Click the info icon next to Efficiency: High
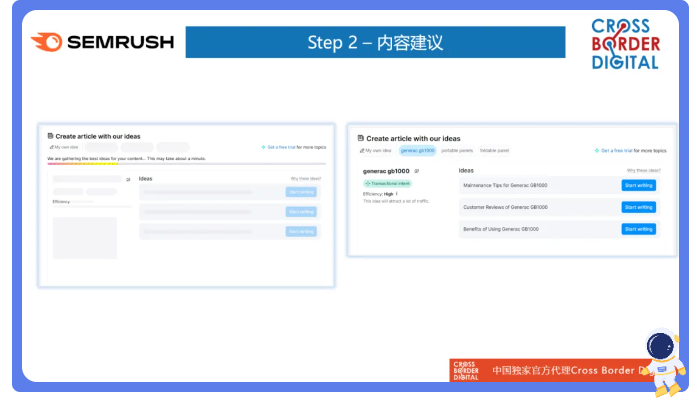 (397, 194)
